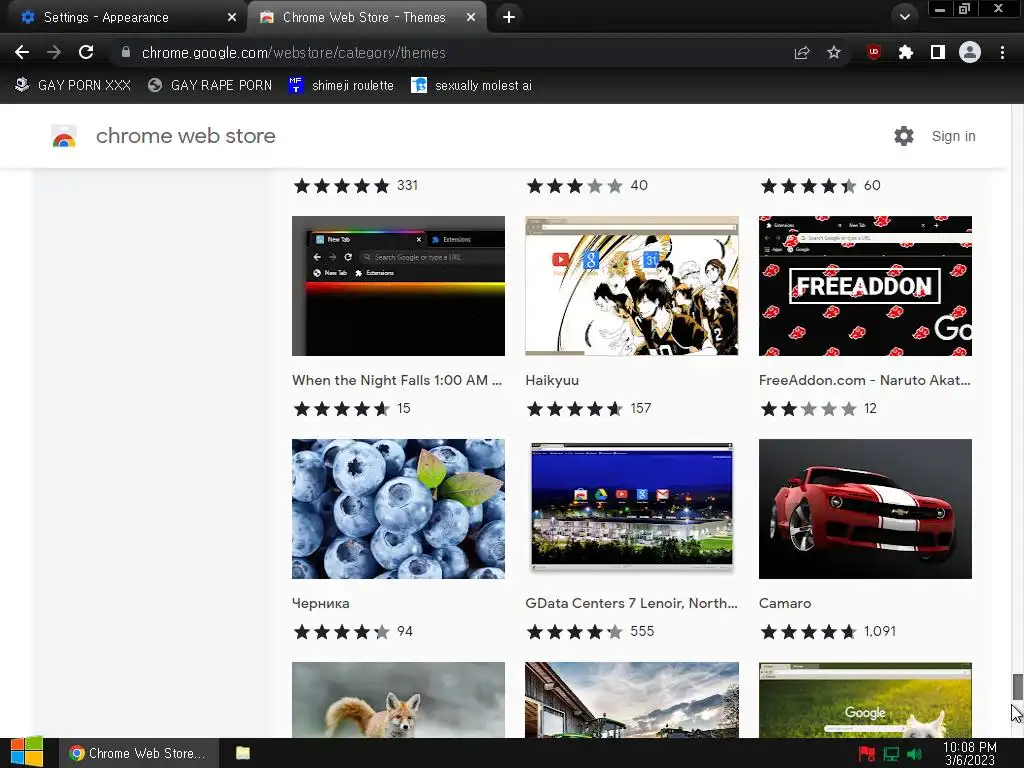Image resolution: width=1024 pixels, height=768 pixels.
Task: Open the Haikyuu theme thumbnail
Action: click(632, 286)
